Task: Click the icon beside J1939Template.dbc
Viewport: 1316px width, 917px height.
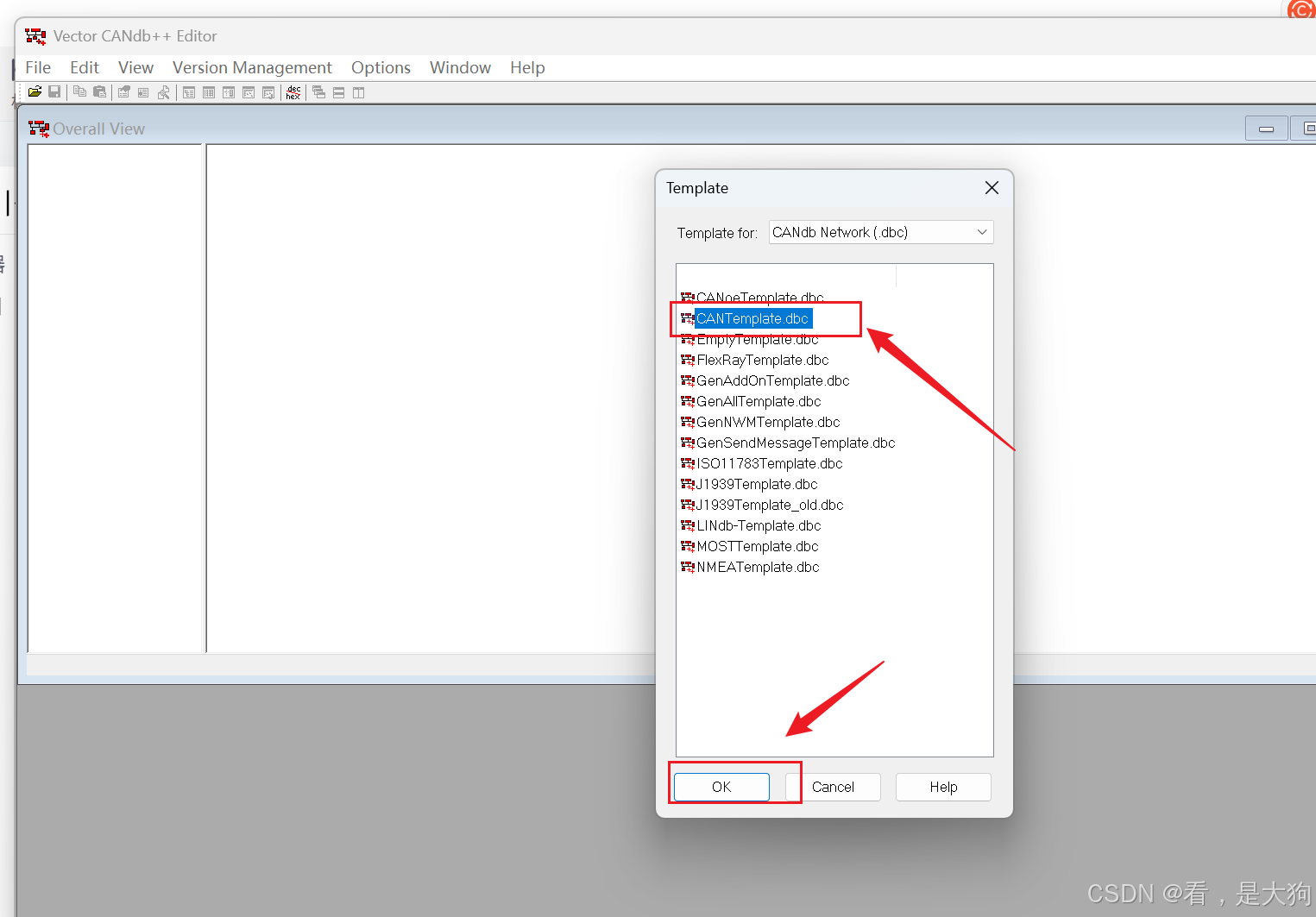Action: click(688, 484)
